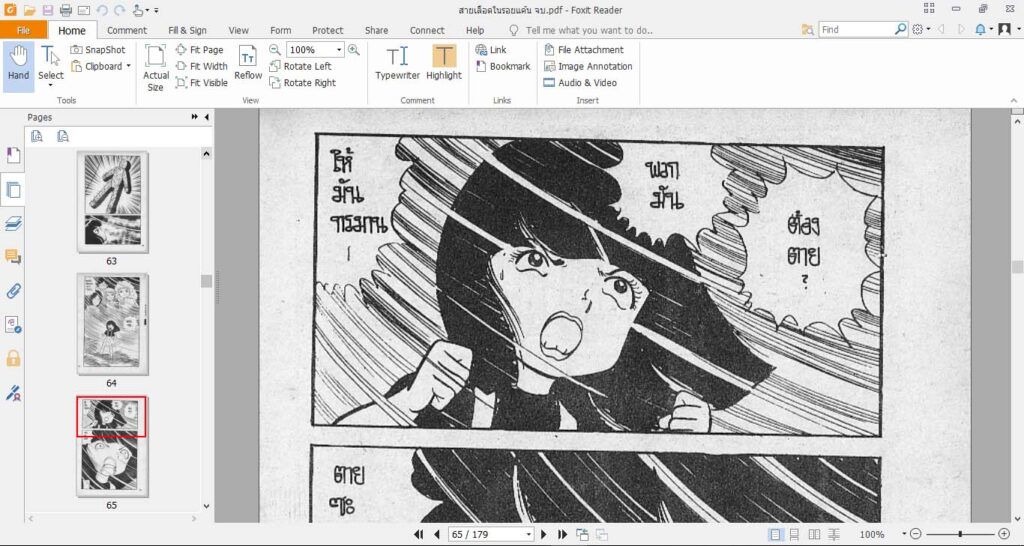Screen dimensions: 1024x546
Task: Enable Reflow mode
Action: click(x=248, y=63)
